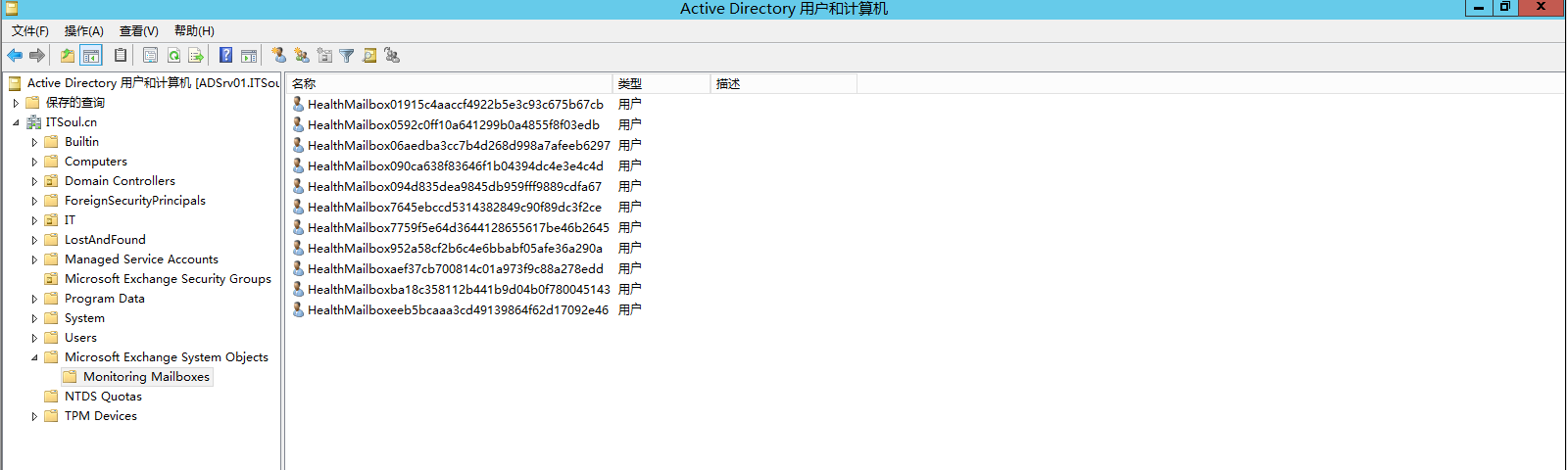Screen dimensions: 1568x470
Task: Create a new group via toolbar icon
Action: [x=302, y=56]
